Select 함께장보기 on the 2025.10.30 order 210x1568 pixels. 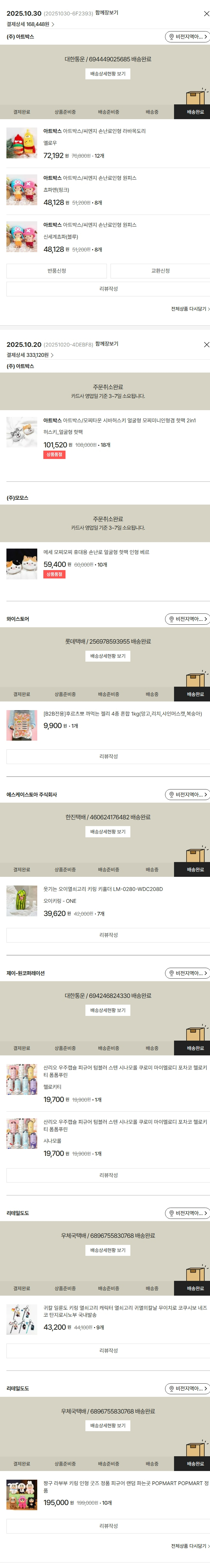click(x=107, y=13)
